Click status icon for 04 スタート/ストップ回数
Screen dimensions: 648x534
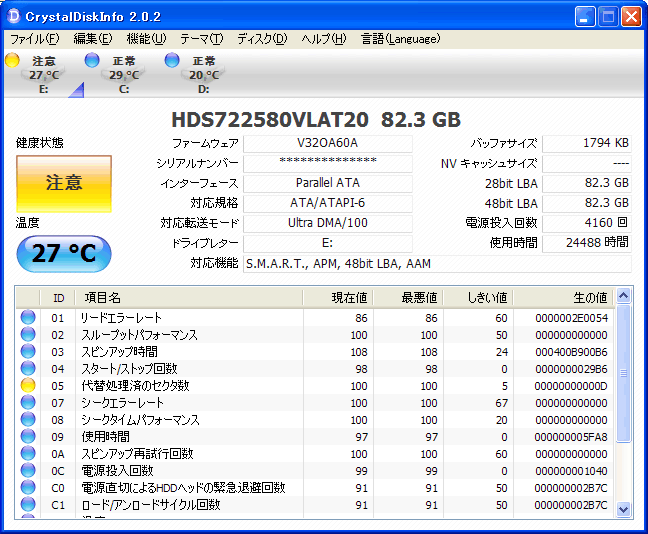pos(28,368)
